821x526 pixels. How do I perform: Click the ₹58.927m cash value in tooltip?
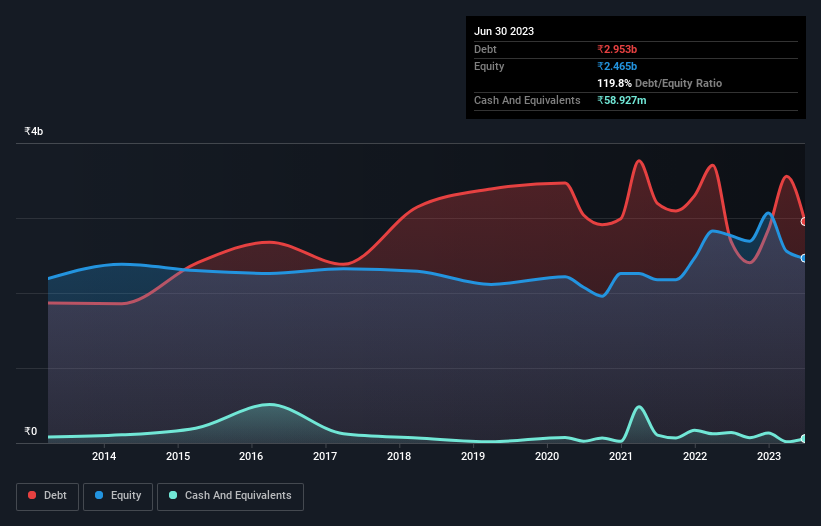[622, 100]
